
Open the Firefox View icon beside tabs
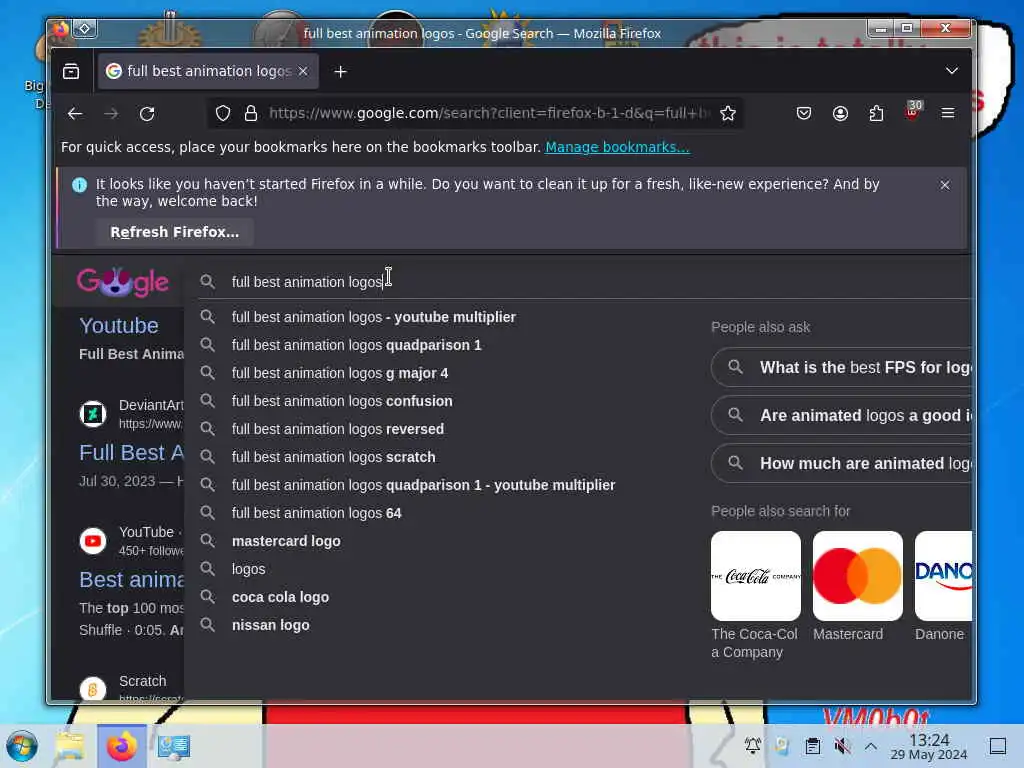[71, 71]
